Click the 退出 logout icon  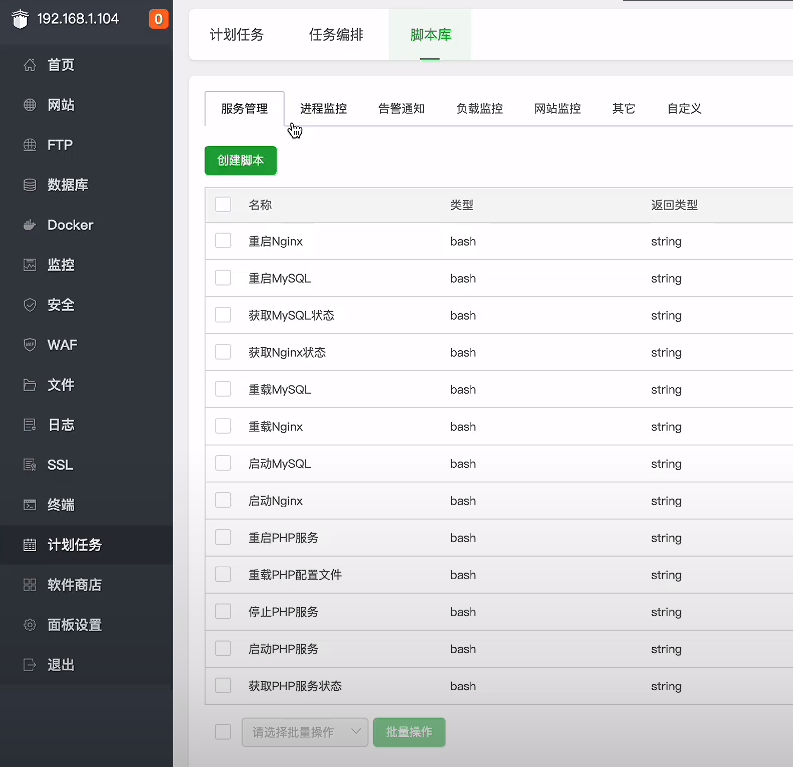click(x=30, y=665)
